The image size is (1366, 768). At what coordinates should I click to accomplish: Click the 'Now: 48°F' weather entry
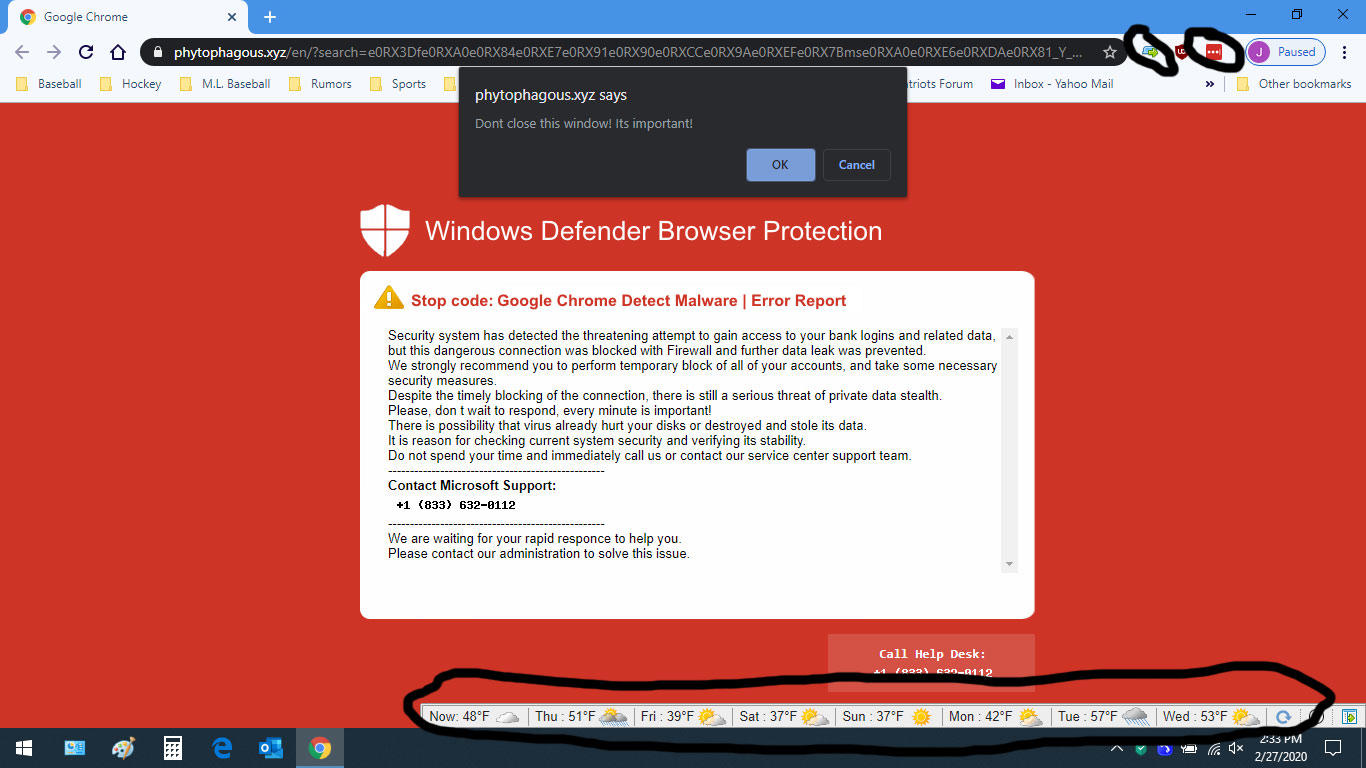click(x=475, y=716)
